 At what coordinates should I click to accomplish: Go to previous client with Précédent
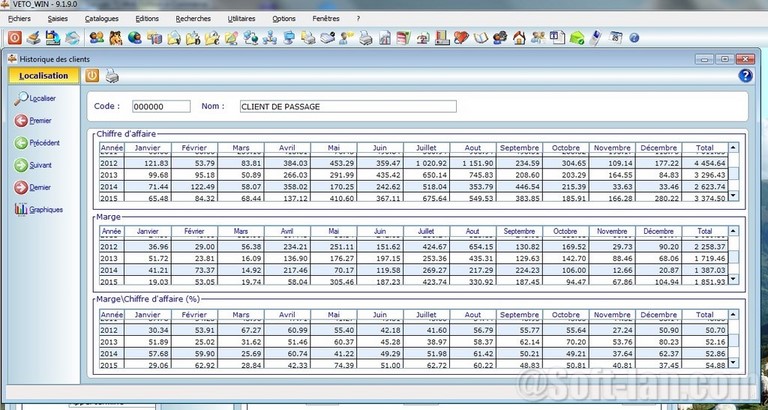point(21,143)
